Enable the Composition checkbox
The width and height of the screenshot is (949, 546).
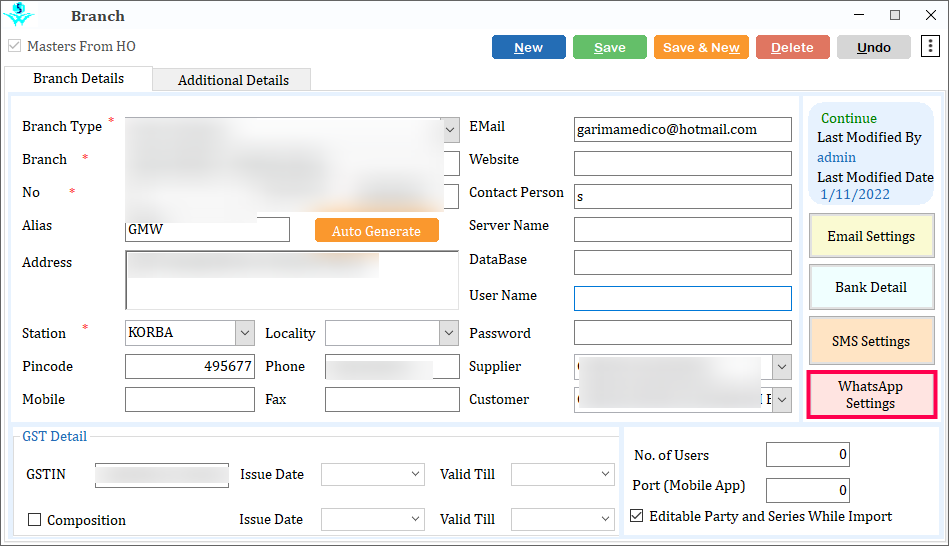pos(34,520)
